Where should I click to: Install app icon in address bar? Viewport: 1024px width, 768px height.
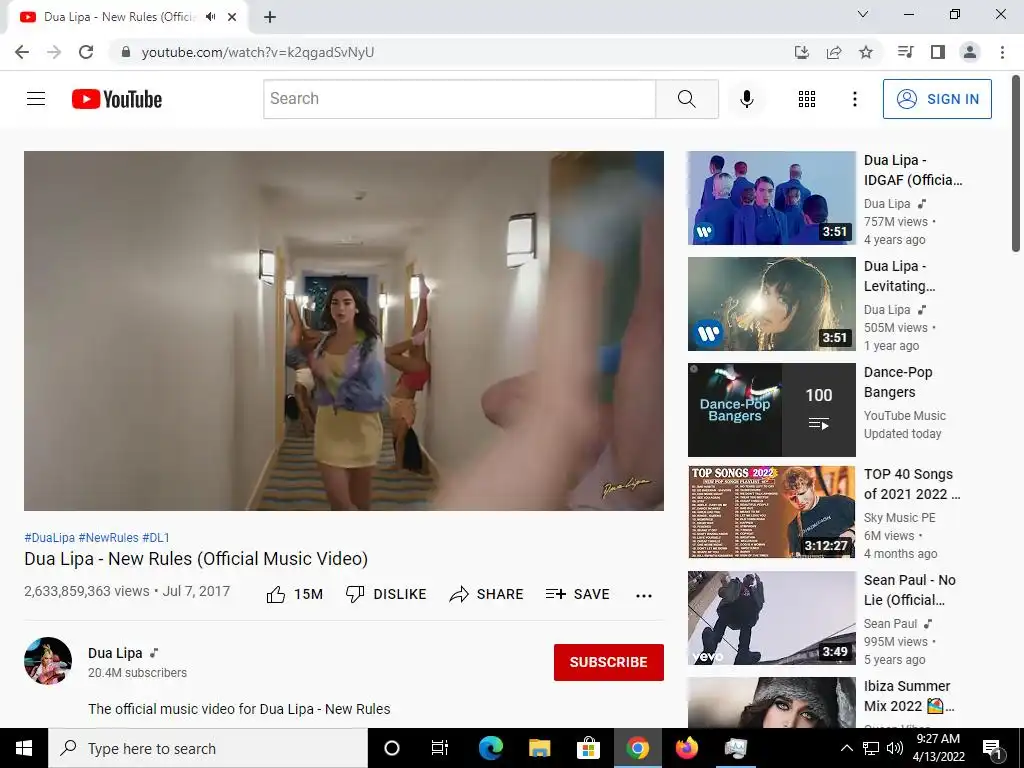coord(802,52)
